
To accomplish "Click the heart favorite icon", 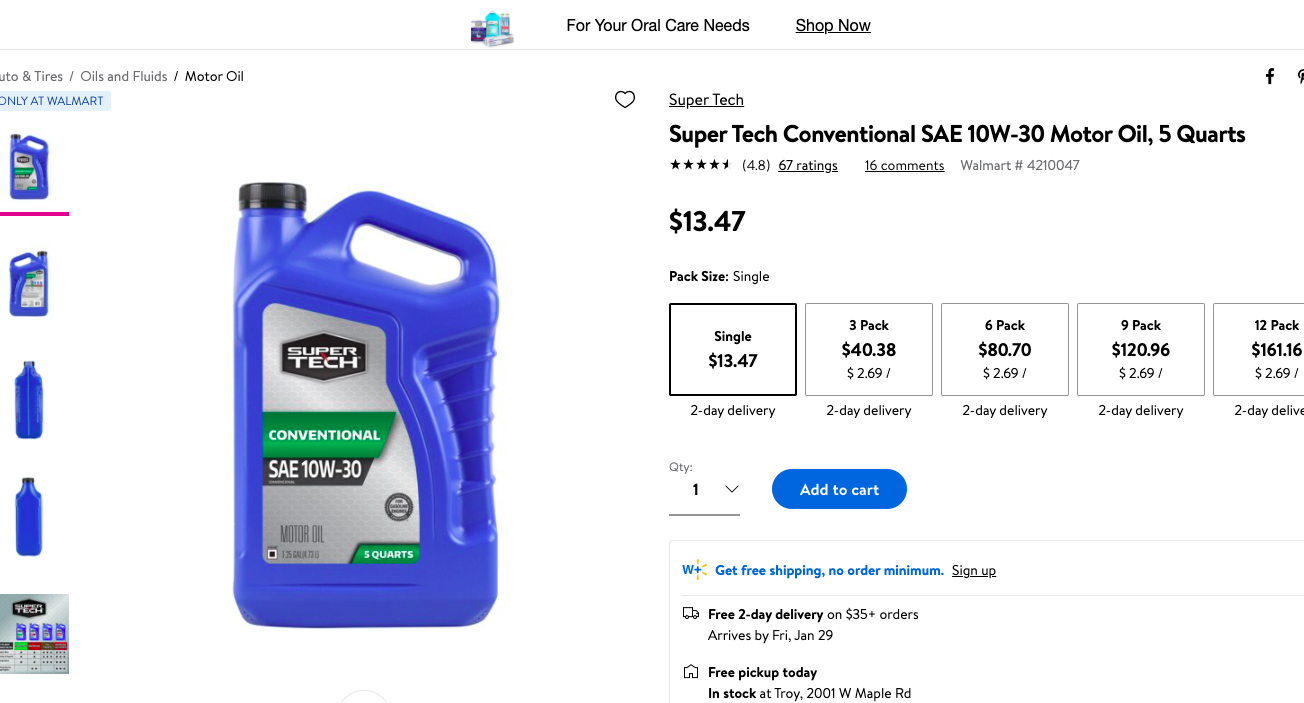I will tap(625, 99).
